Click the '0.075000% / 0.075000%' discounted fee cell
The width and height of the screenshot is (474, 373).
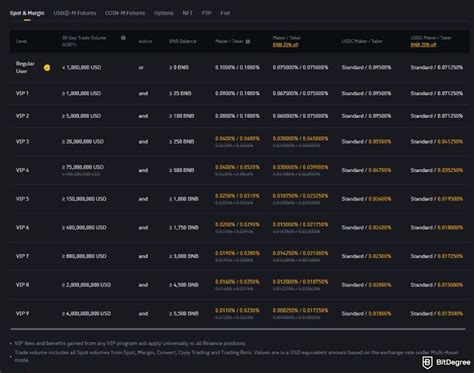pyautogui.click(x=300, y=68)
